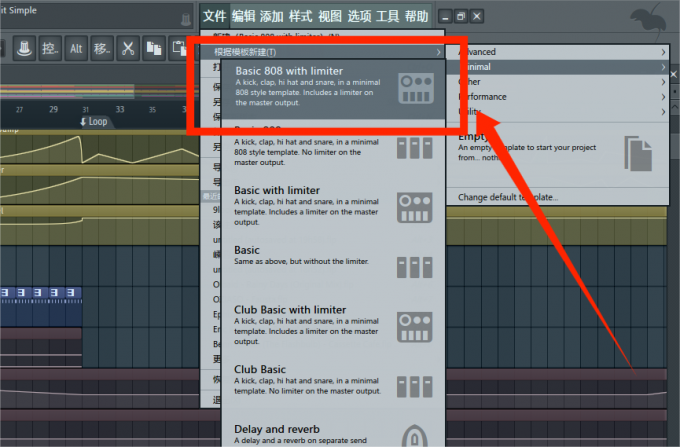Click the 控 toolbar button

50,48
